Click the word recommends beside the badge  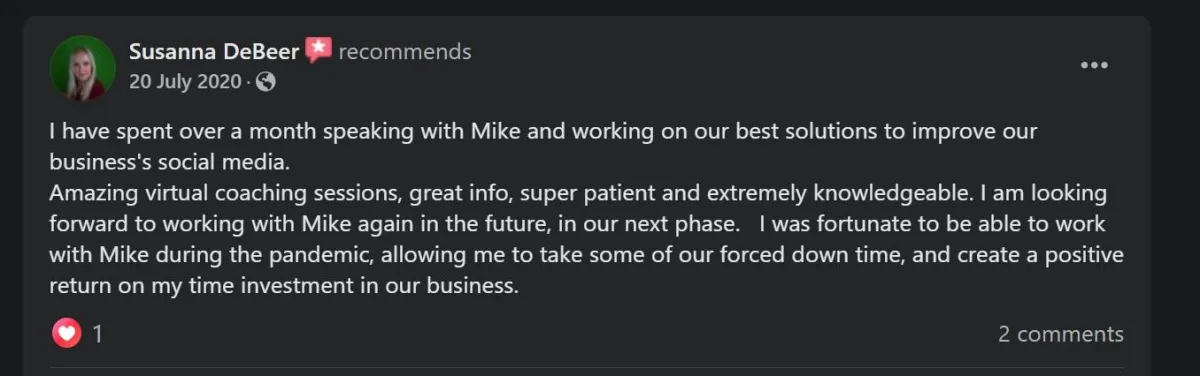[x=405, y=51]
